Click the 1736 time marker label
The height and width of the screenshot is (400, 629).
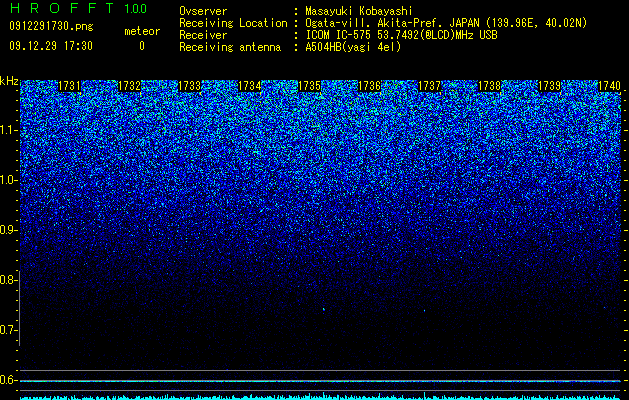click(x=369, y=86)
